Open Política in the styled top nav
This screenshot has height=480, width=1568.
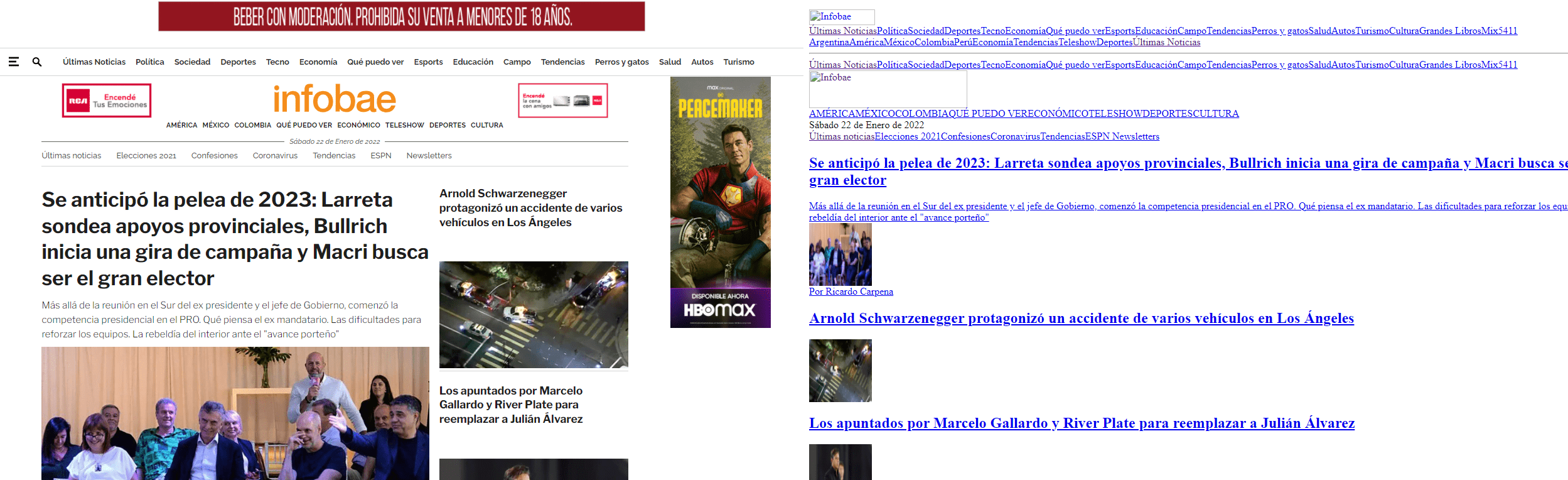click(150, 62)
